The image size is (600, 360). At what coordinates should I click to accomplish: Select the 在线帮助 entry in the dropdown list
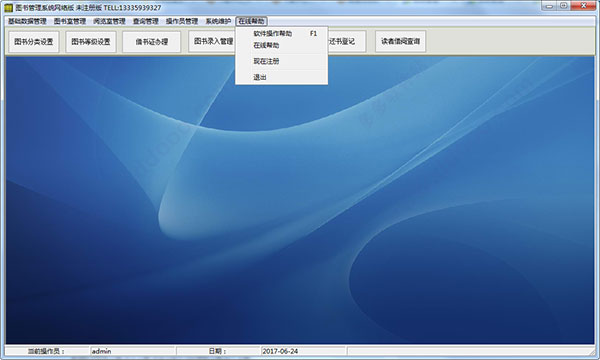click(x=281, y=46)
